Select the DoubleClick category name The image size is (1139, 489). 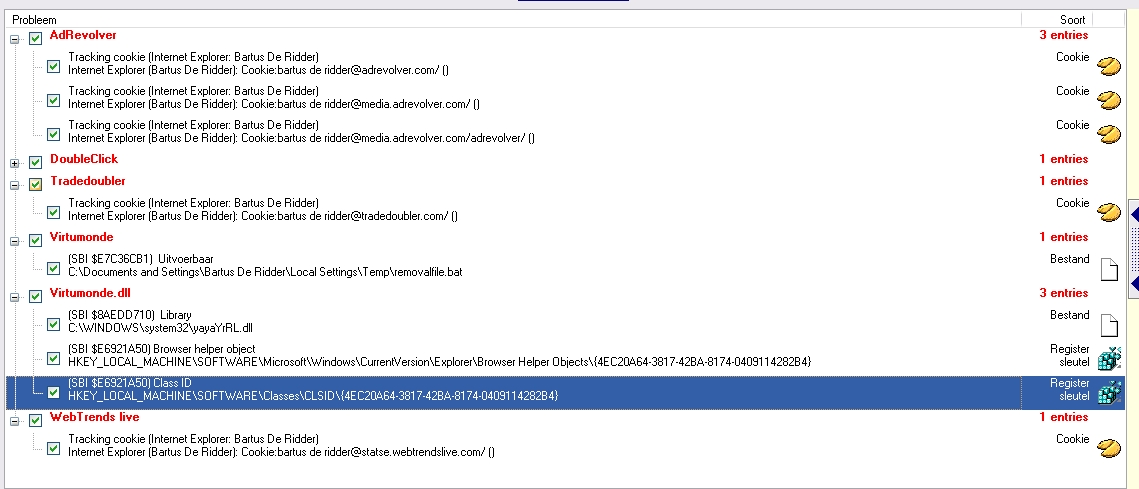(x=84, y=159)
